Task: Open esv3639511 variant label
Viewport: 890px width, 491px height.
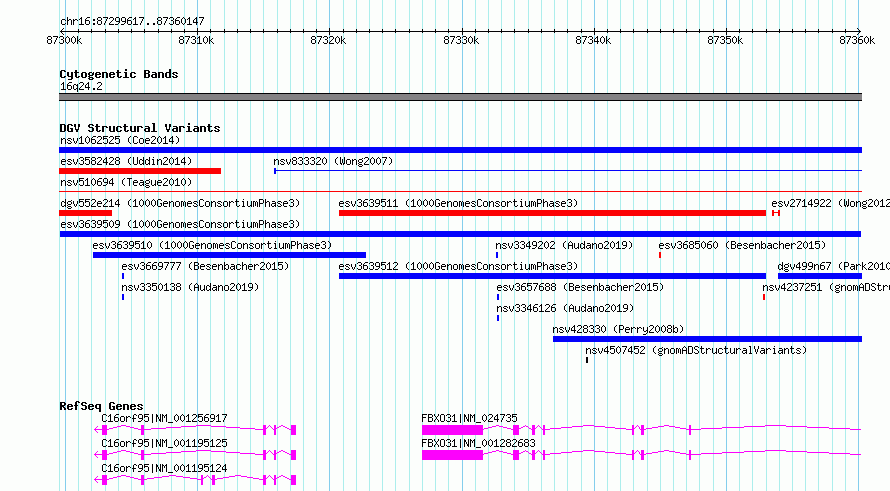Action: pos(458,203)
